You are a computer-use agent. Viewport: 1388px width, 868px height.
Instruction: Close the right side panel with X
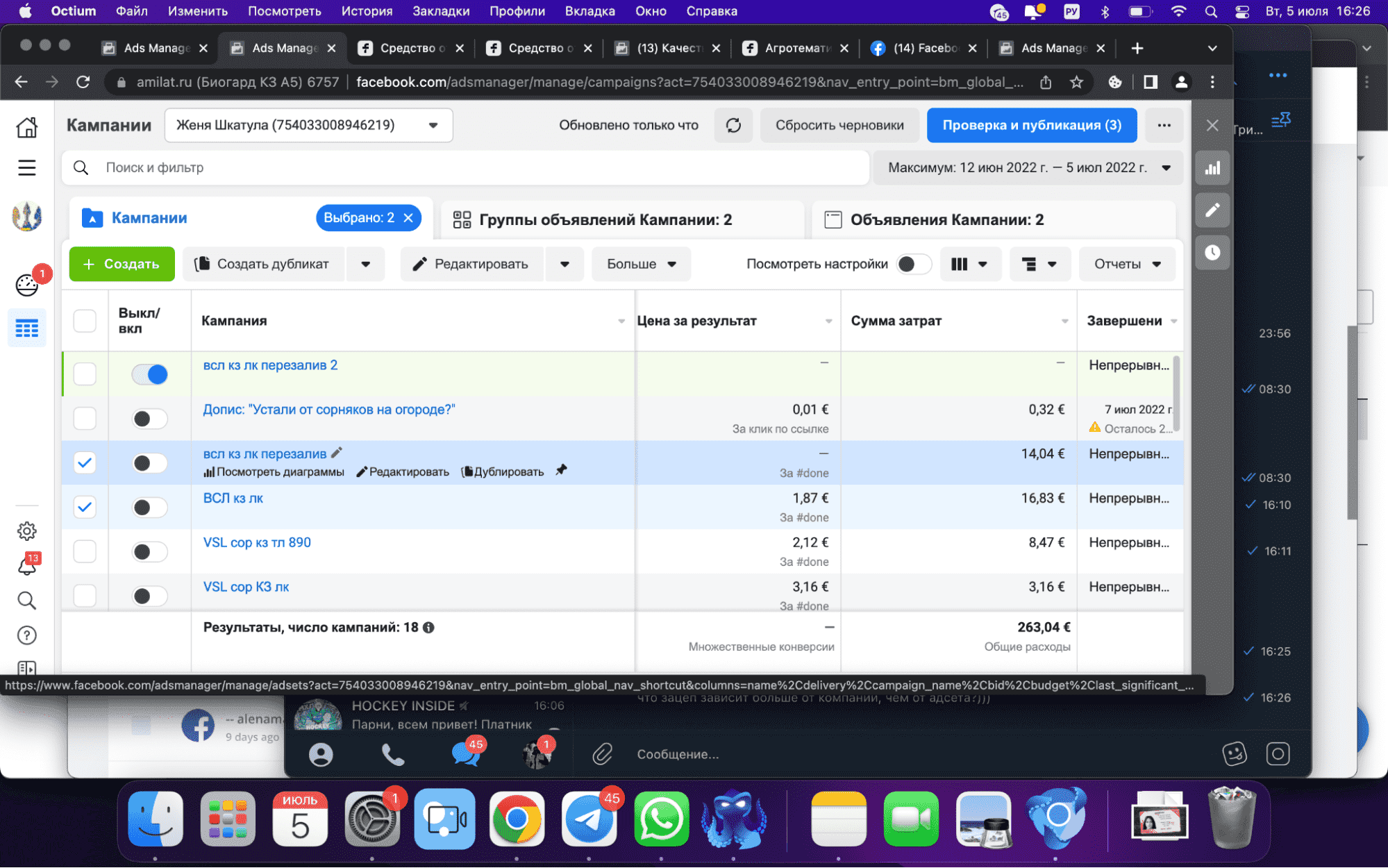tap(1212, 126)
